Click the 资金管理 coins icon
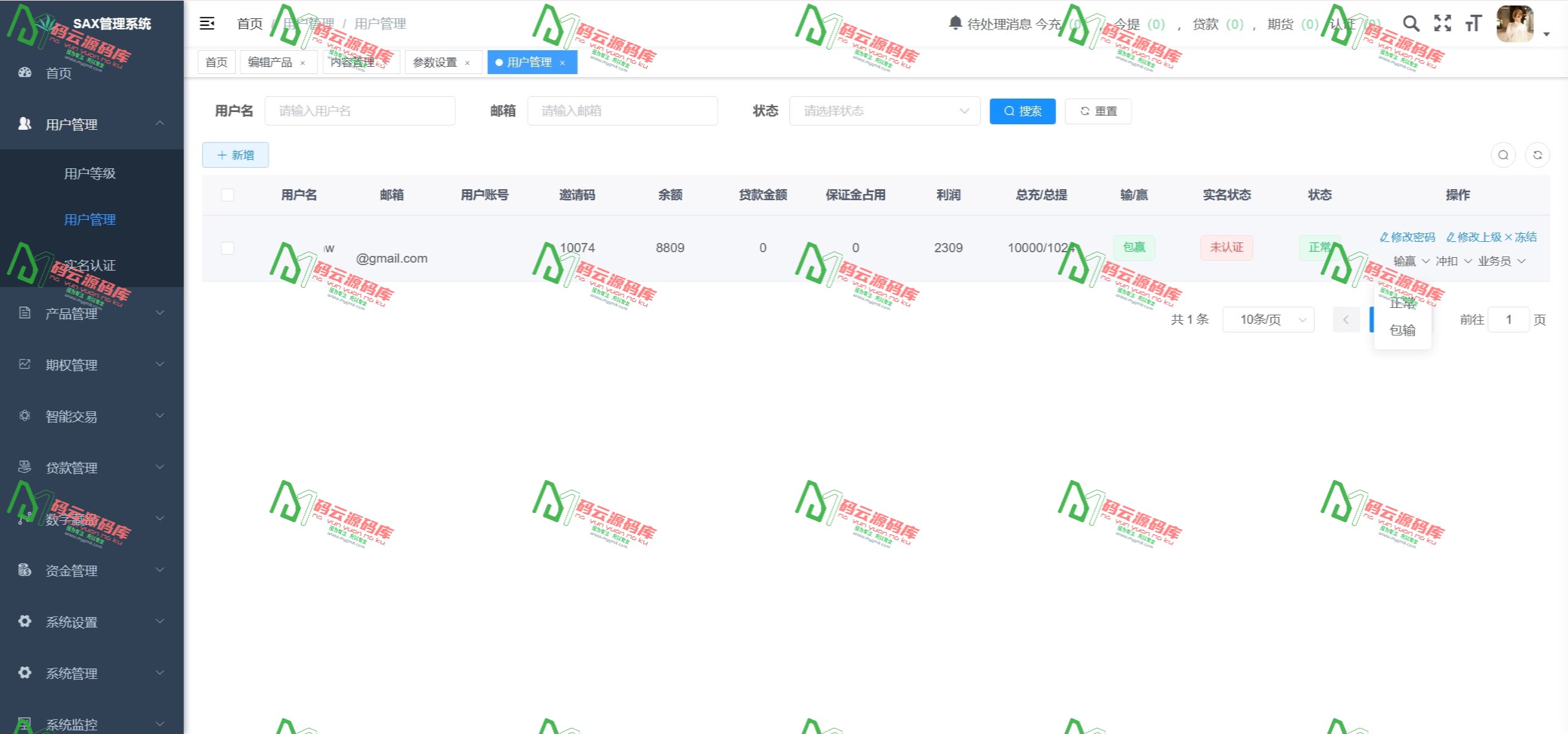 click(x=24, y=570)
